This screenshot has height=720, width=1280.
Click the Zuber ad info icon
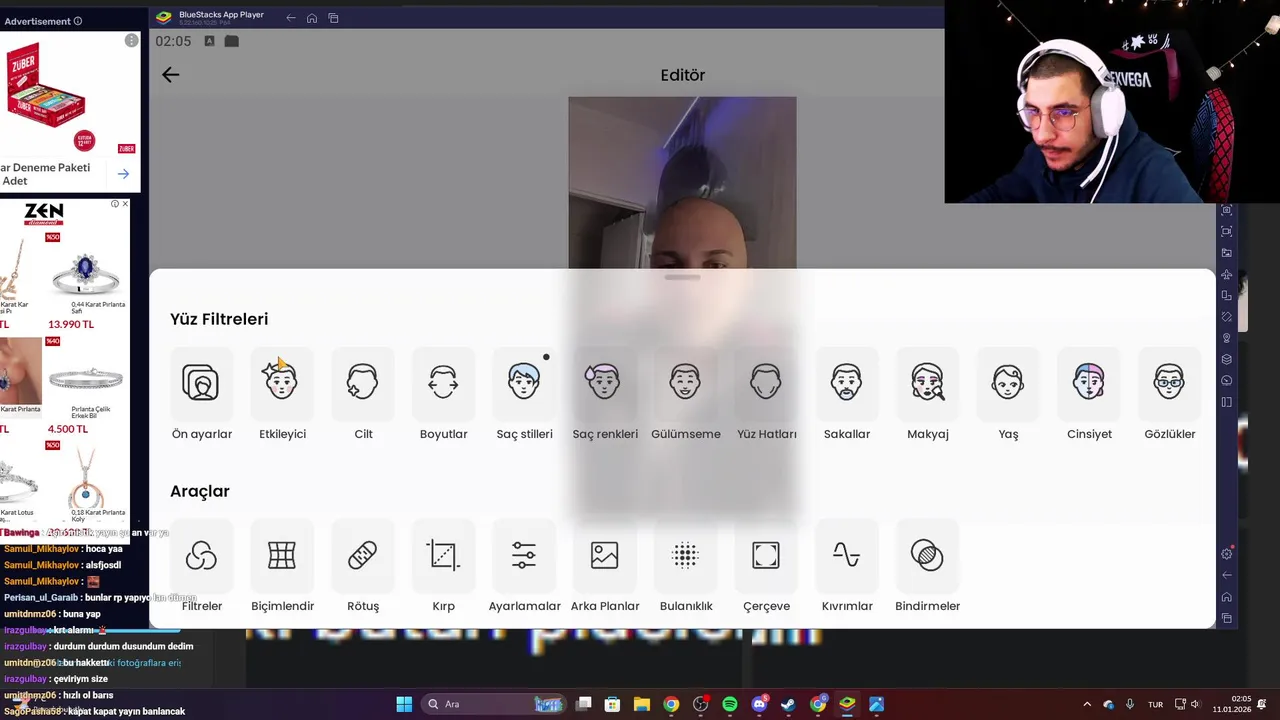click(131, 41)
